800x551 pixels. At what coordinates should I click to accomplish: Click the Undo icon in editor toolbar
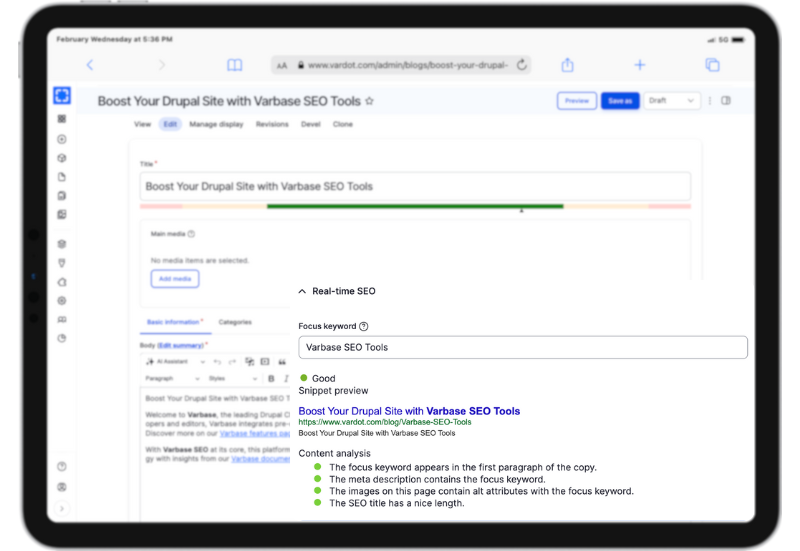(x=217, y=362)
